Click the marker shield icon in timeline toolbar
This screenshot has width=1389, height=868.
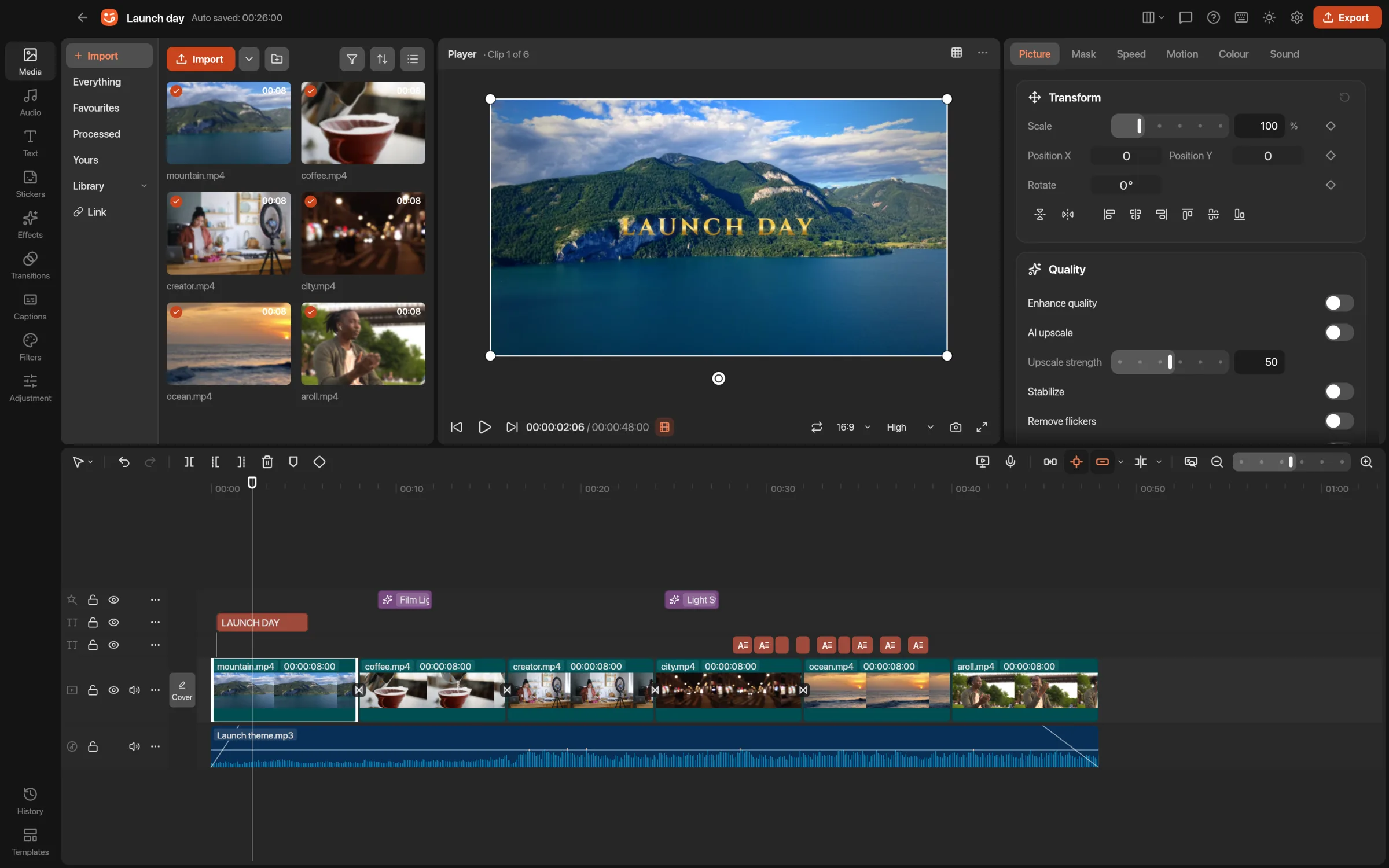(x=293, y=462)
